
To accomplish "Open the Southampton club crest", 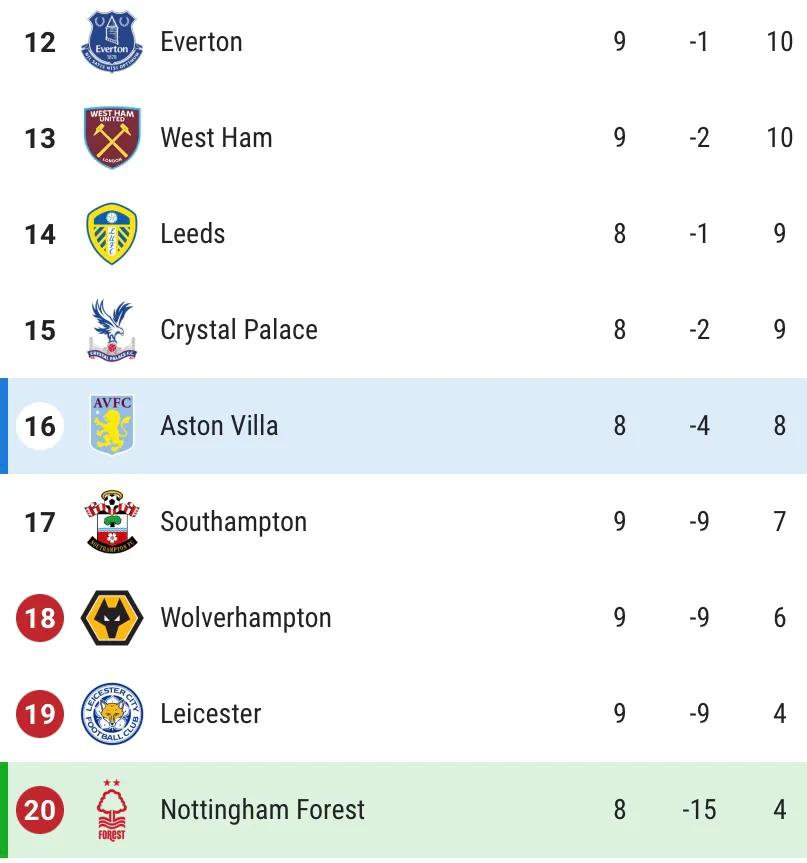I will coord(112,522).
